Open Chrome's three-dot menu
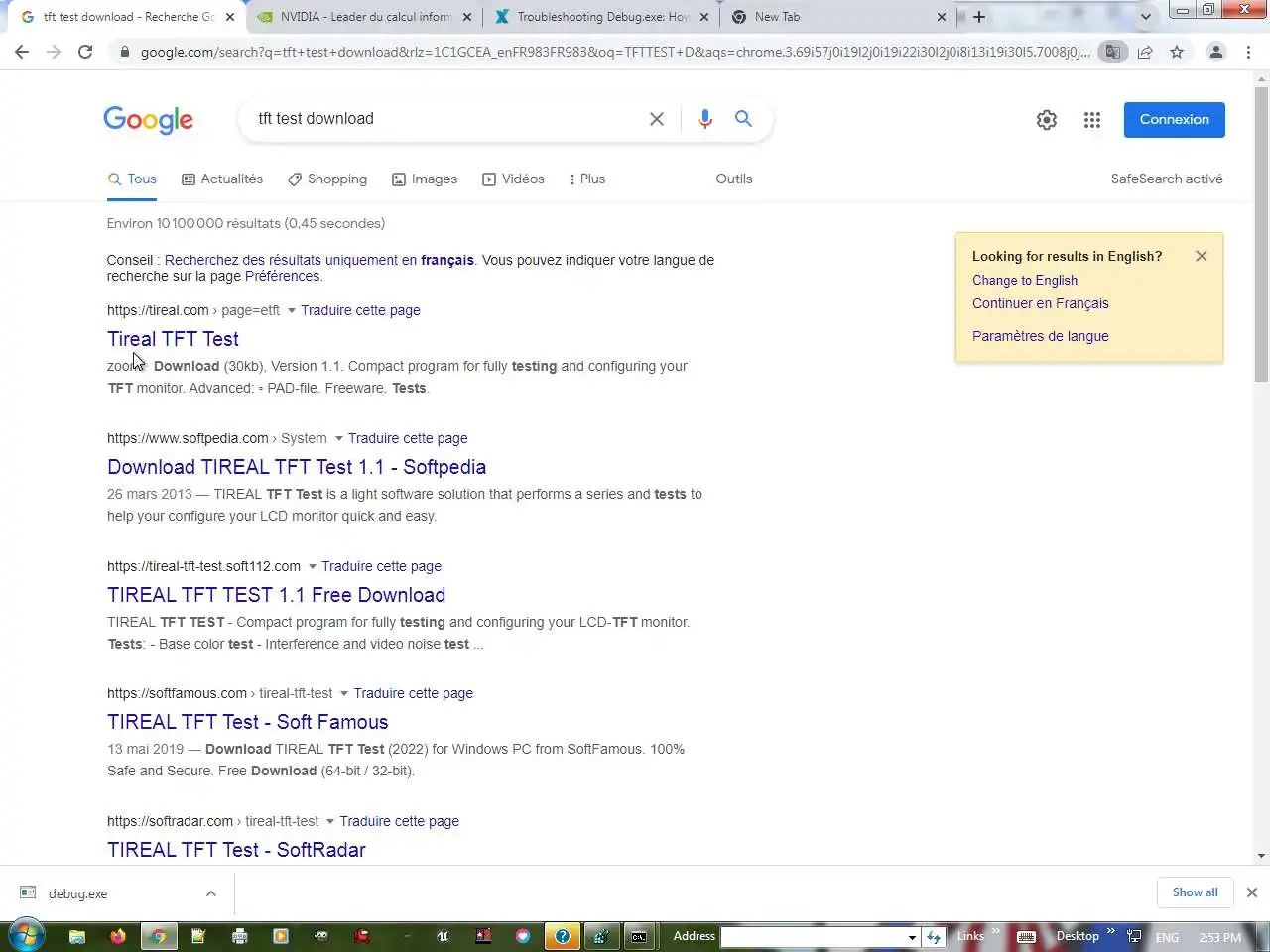This screenshot has height=952, width=1270. [1248, 52]
